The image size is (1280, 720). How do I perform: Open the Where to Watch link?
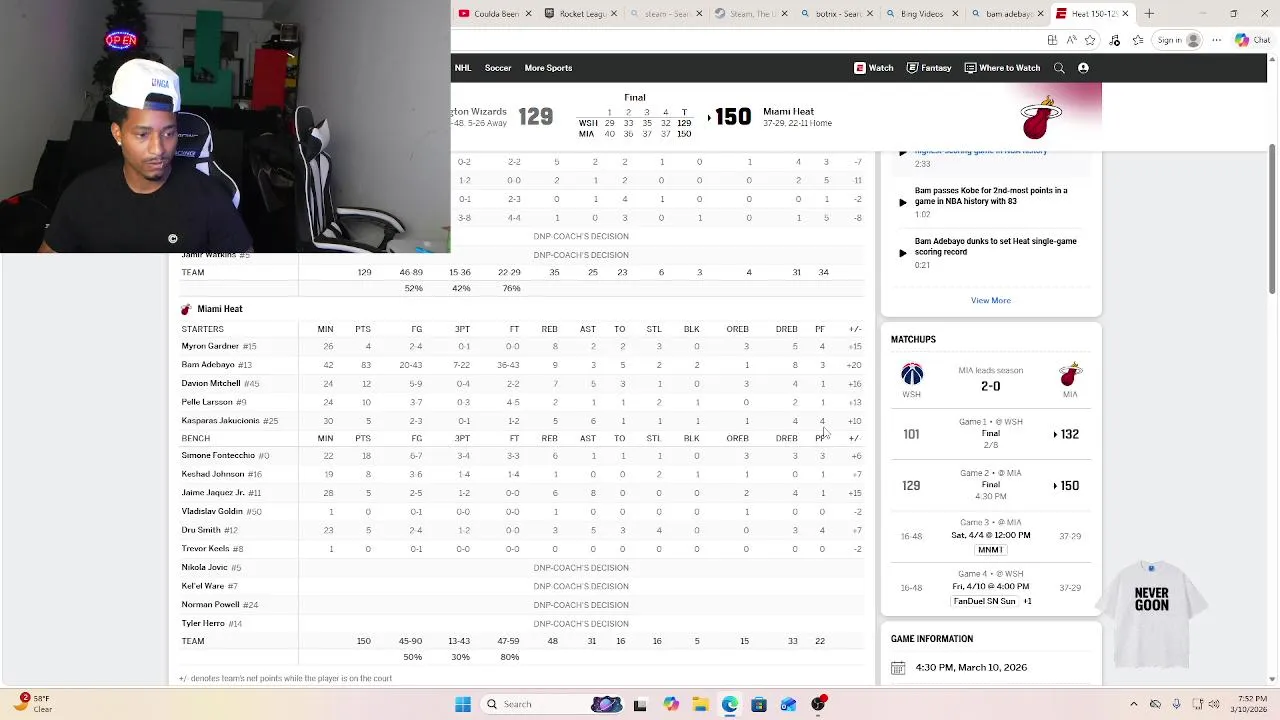(x=1002, y=68)
